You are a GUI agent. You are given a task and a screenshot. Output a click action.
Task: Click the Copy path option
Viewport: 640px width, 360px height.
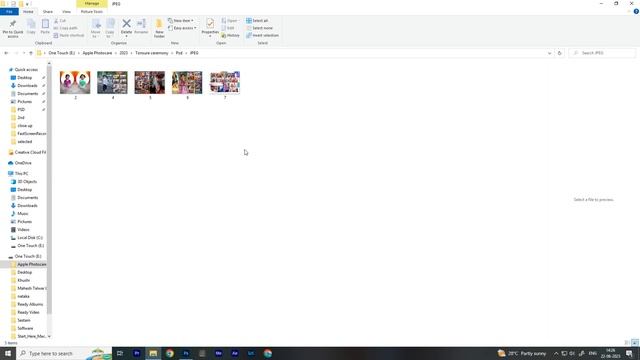(x=65, y=28)
